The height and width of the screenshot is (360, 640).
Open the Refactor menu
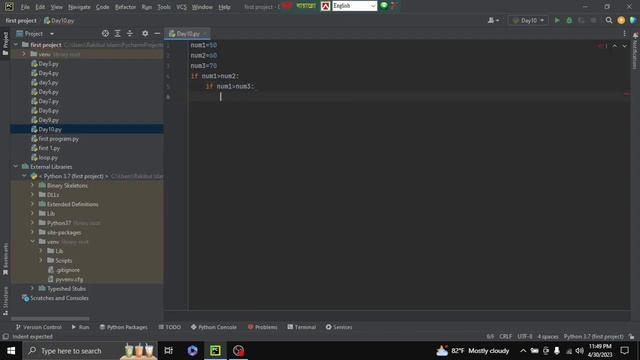click(125, 7)
